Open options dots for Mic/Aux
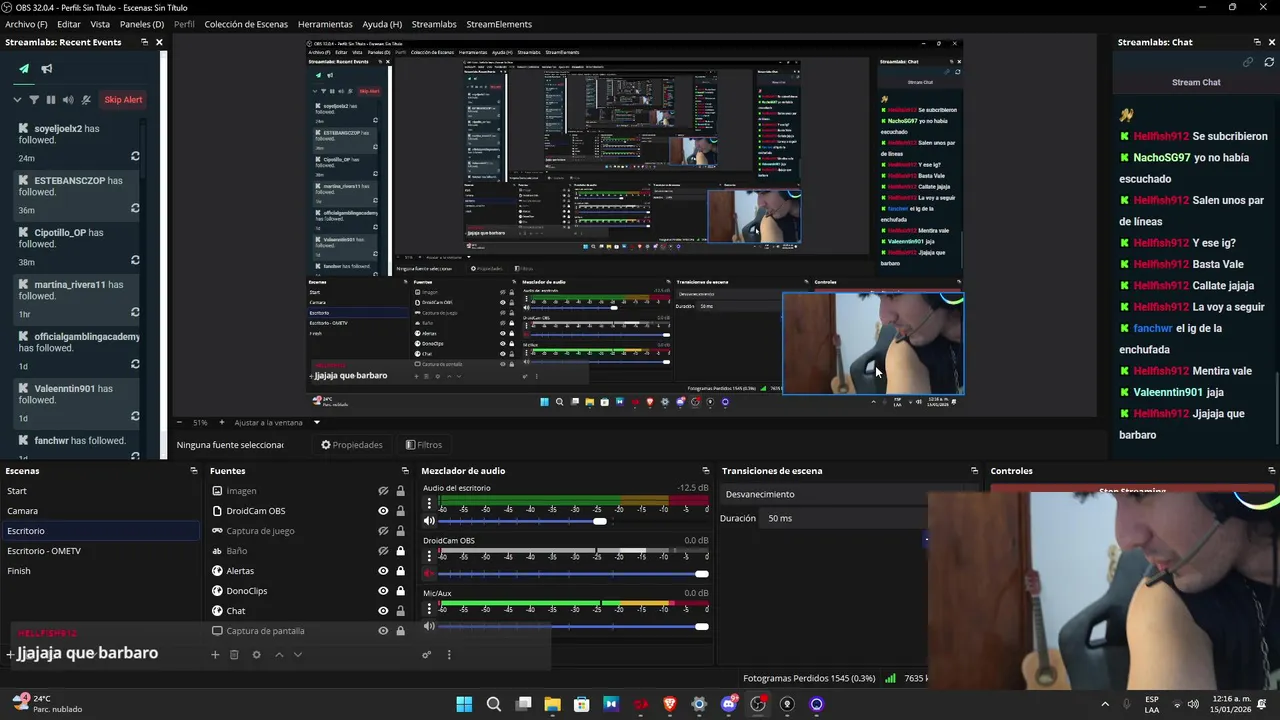 pos(429,609)
